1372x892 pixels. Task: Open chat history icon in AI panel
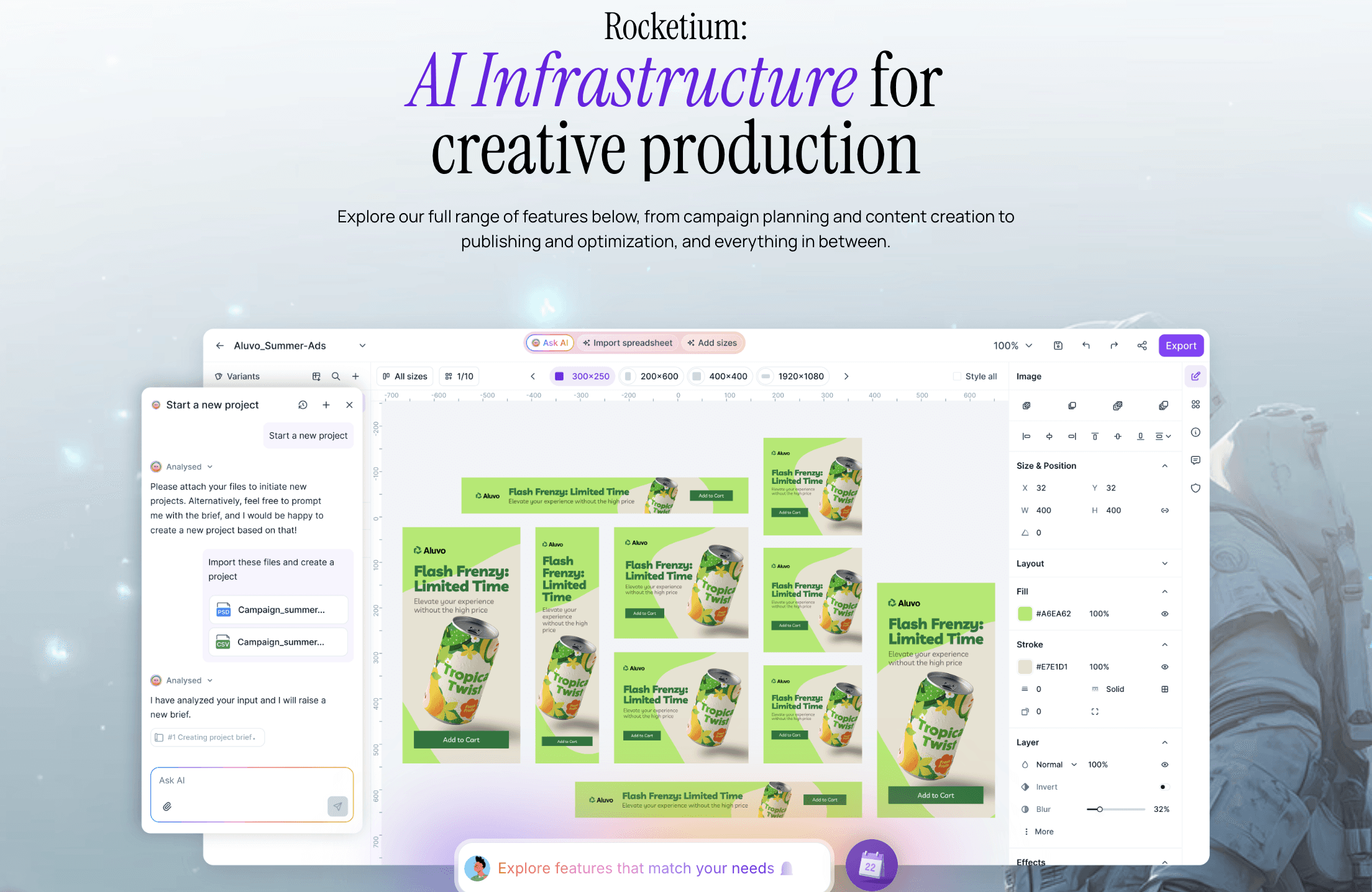pos(303,405)
